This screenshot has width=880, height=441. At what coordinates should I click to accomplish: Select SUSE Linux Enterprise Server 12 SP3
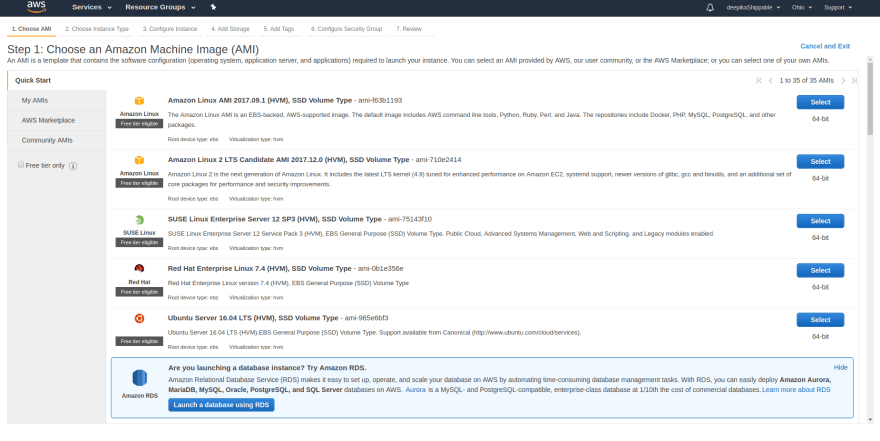pos(820,221)
